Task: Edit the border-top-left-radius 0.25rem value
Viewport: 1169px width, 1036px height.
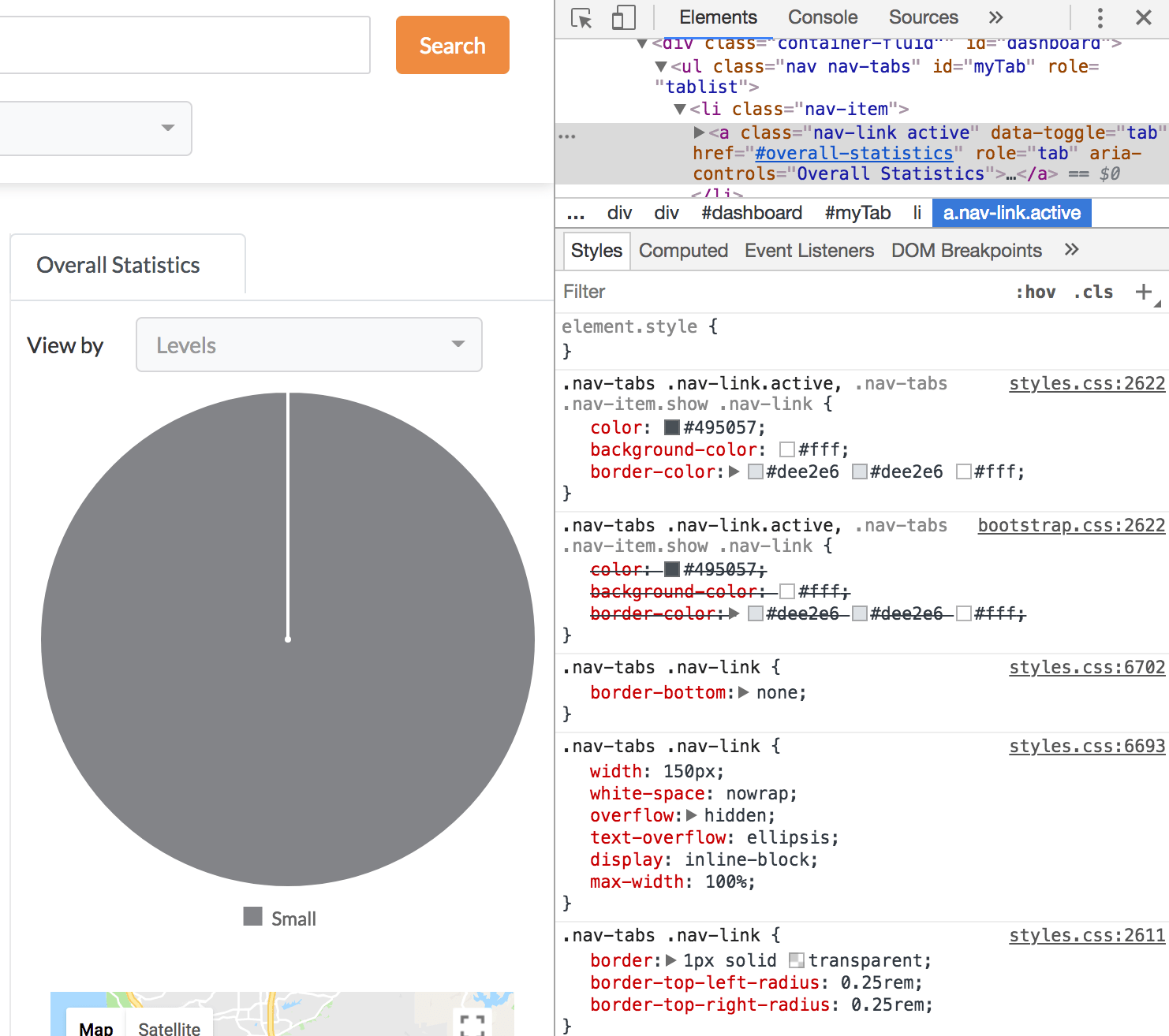Action: click(x=876, y=982)
